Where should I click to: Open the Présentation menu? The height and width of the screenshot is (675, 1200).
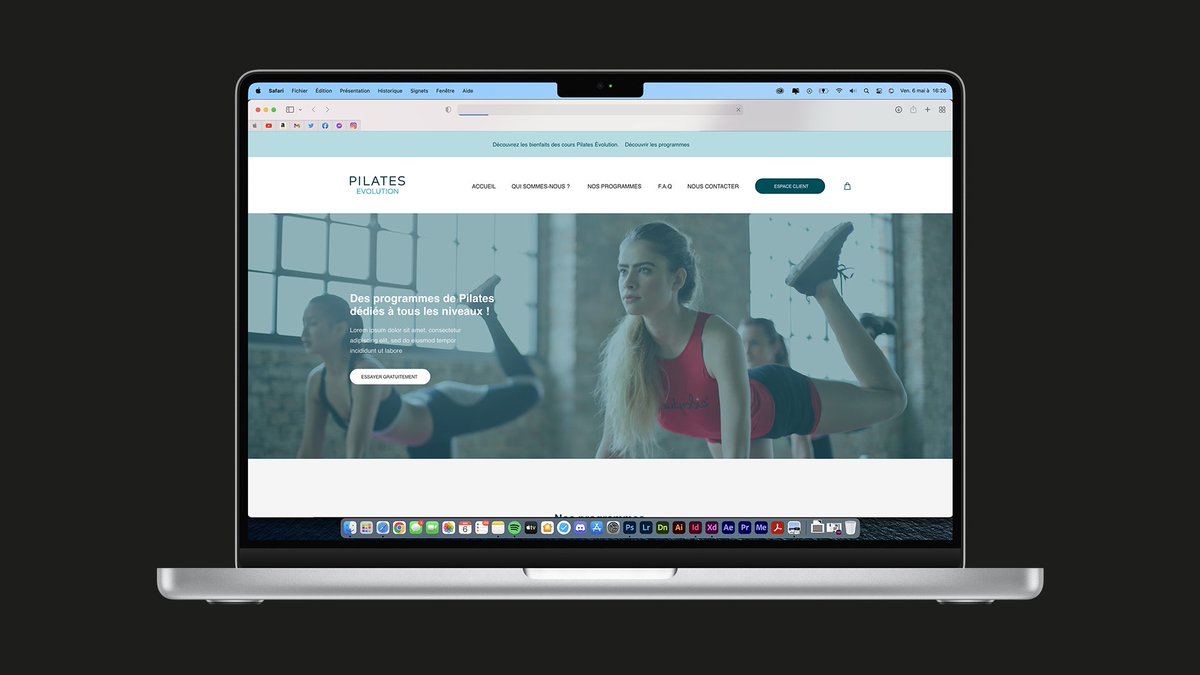355,91
